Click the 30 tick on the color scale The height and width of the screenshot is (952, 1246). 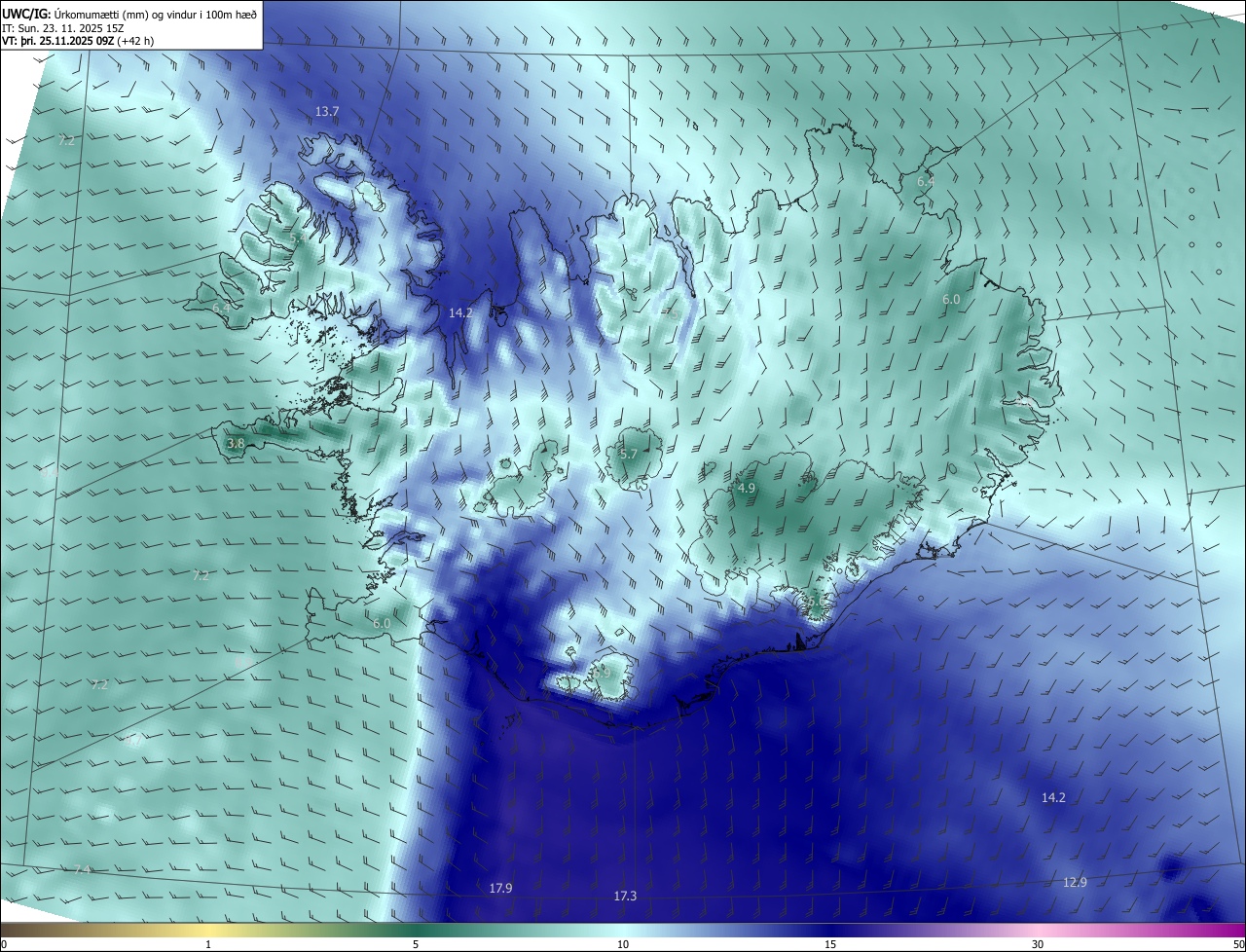click(1038, 945)
